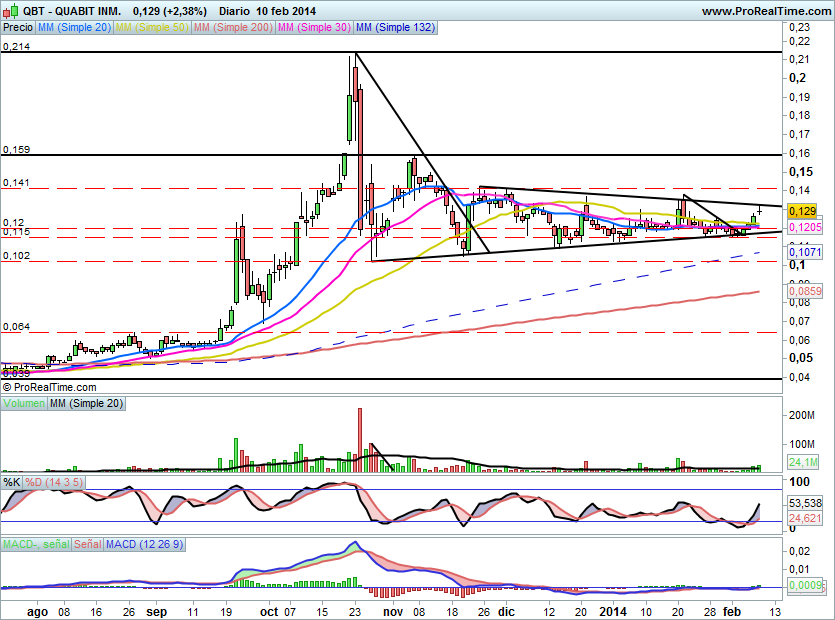Click the nov month label on time axis

tap(393, 611)
